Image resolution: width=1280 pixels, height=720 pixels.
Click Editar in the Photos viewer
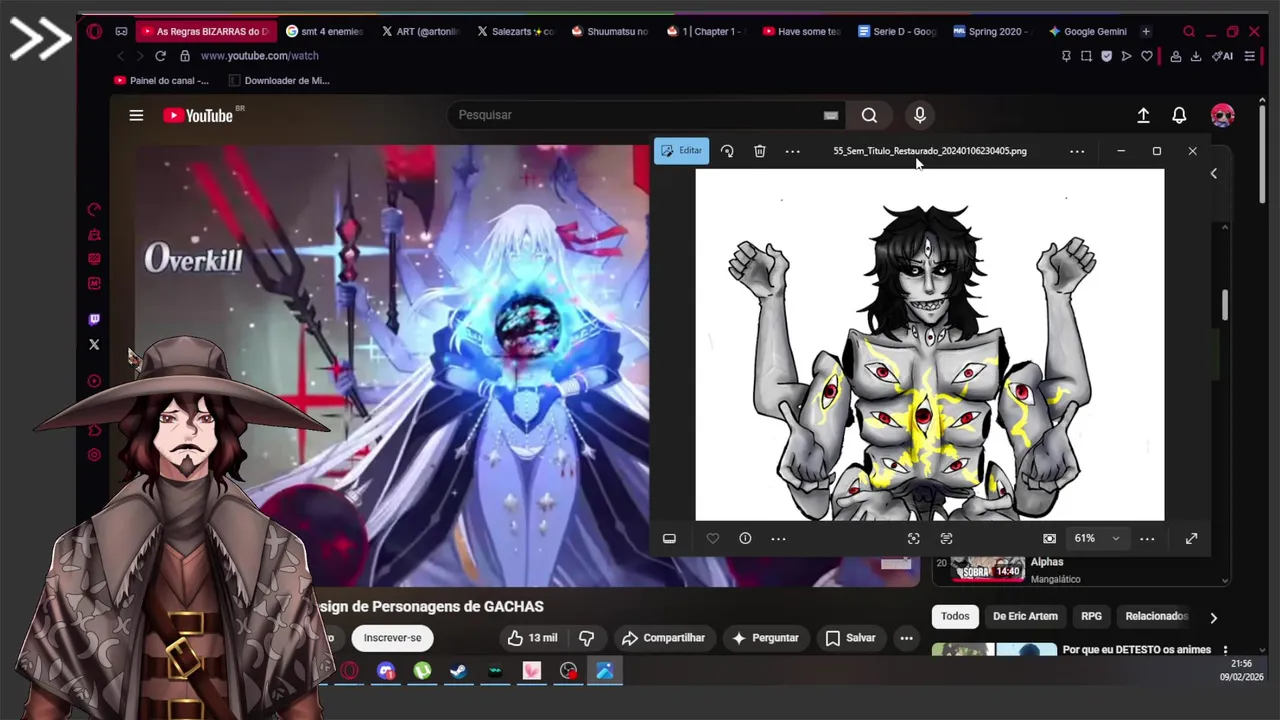click(681, 151)
